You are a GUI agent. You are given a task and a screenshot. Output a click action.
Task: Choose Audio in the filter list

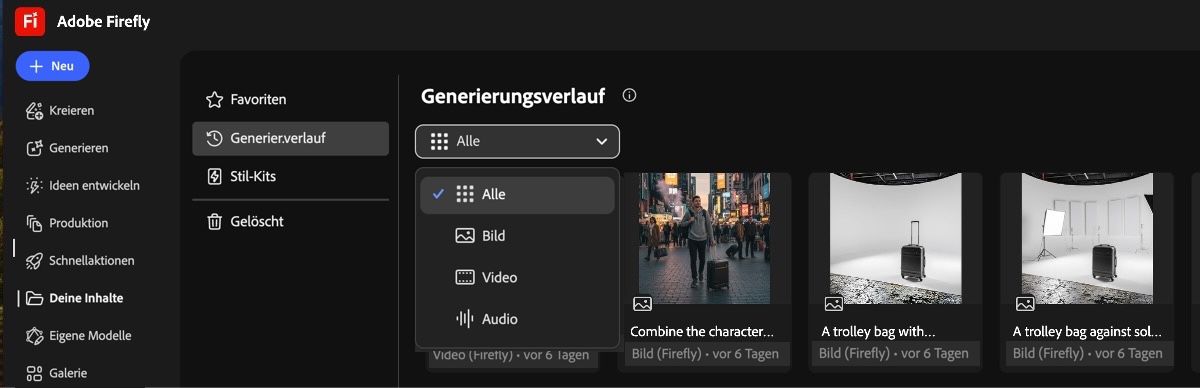[x=517, y=319]
